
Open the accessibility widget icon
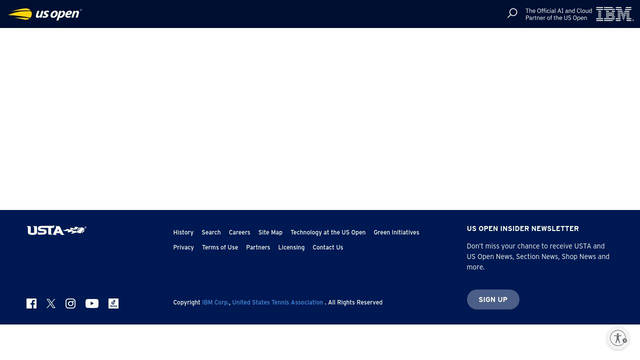618,338
